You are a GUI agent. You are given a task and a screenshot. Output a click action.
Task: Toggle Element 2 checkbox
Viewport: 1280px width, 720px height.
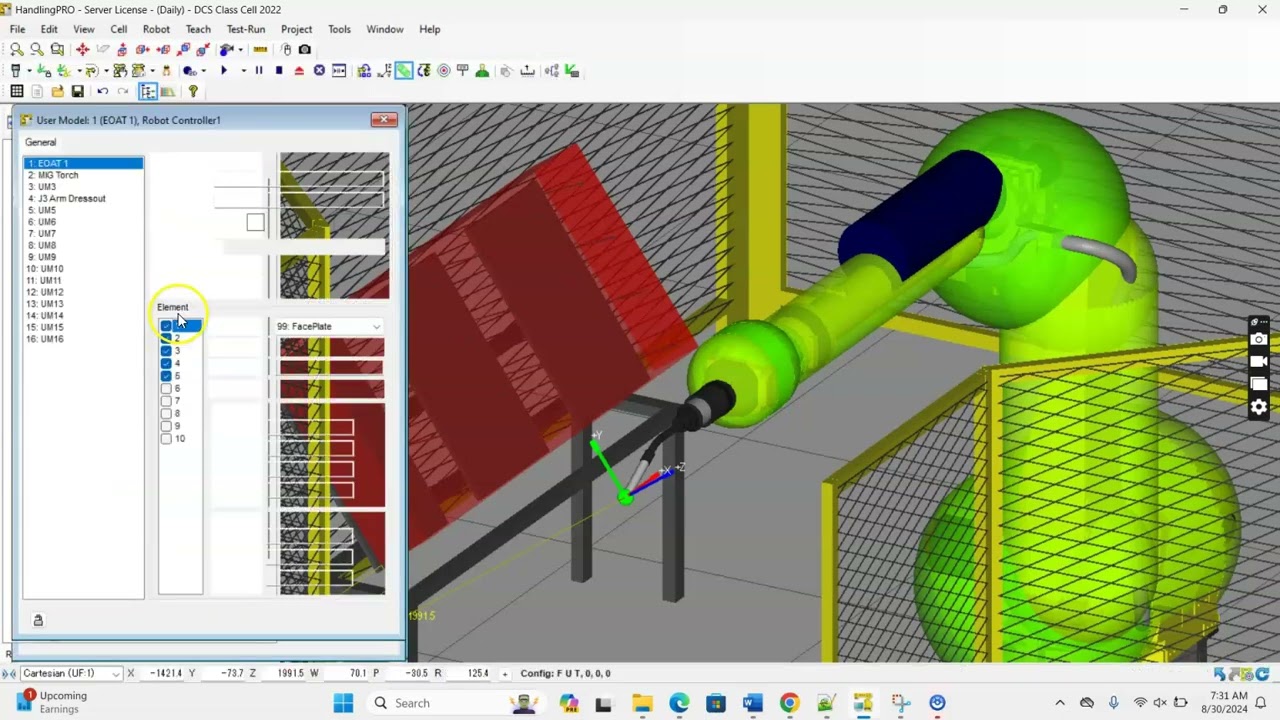[166, 339]
